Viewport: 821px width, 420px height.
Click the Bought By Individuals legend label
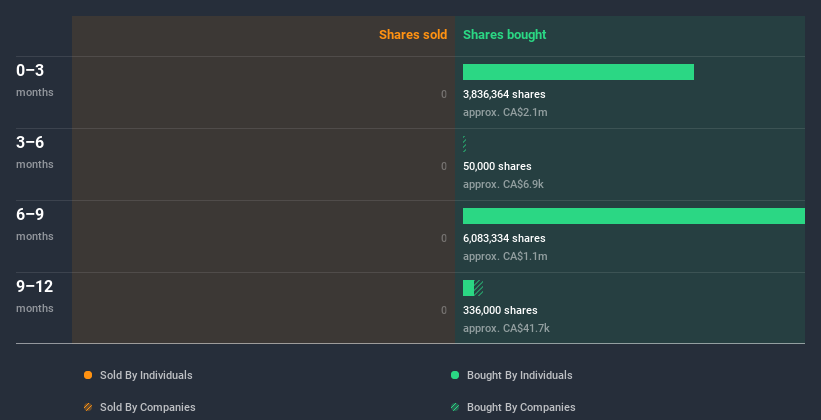(519, 375)
